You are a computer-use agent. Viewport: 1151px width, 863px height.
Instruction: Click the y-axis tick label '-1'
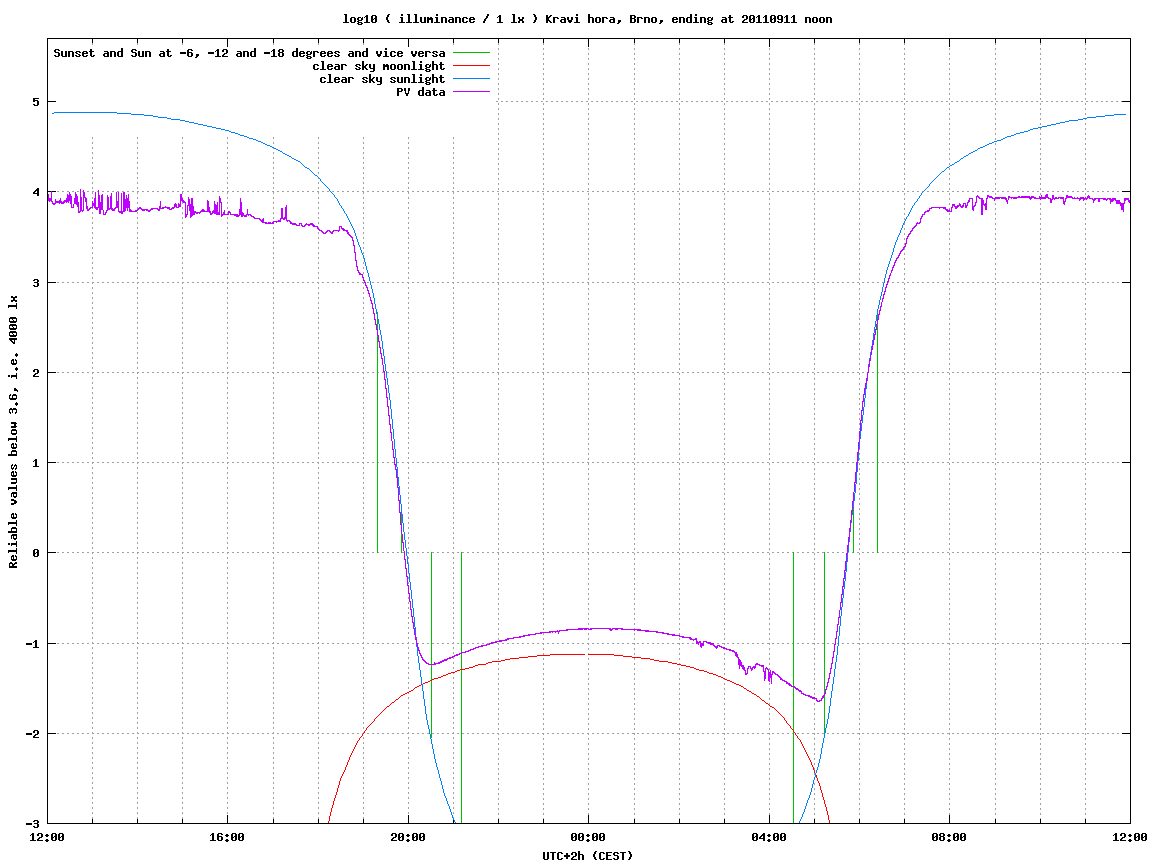(x=33, y=644)
